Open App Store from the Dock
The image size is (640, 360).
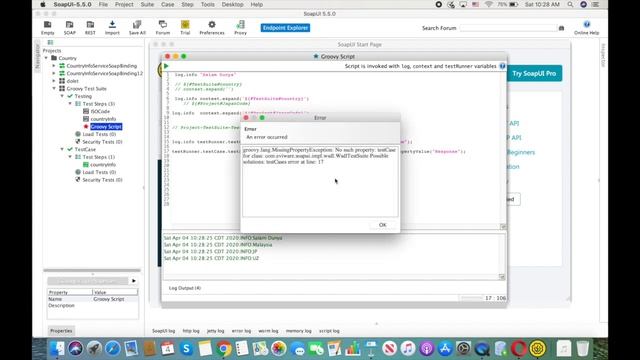[445, 349]
